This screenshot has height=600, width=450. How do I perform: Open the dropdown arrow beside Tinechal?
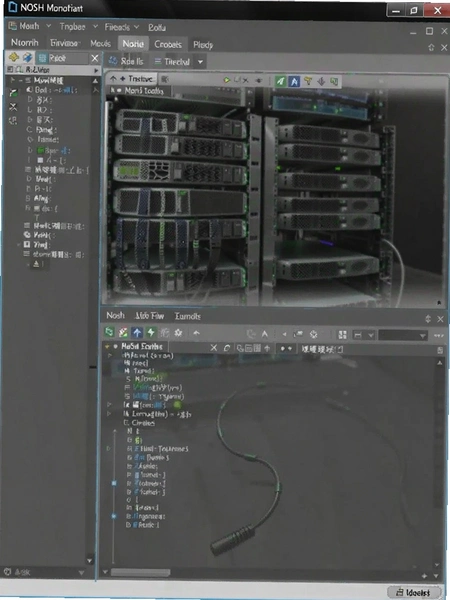tap(200, 62)
